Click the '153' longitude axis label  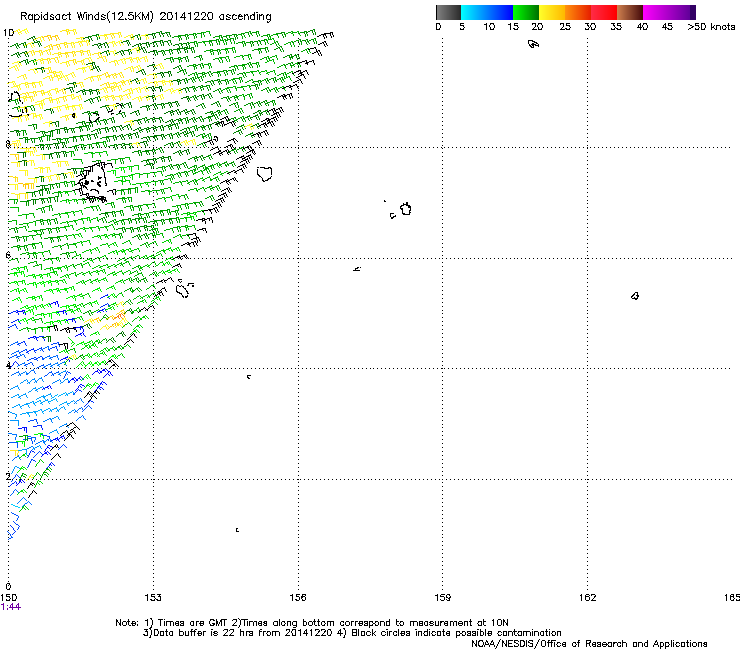(x=153, y=598)
